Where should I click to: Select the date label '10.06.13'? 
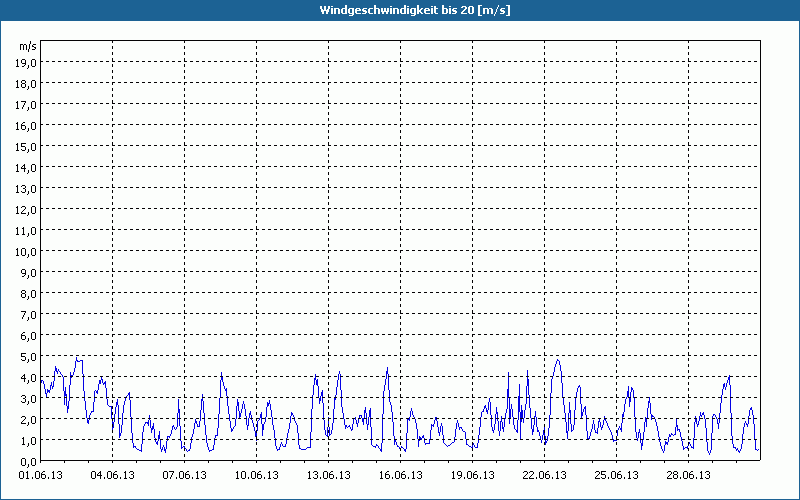point(257,476)
